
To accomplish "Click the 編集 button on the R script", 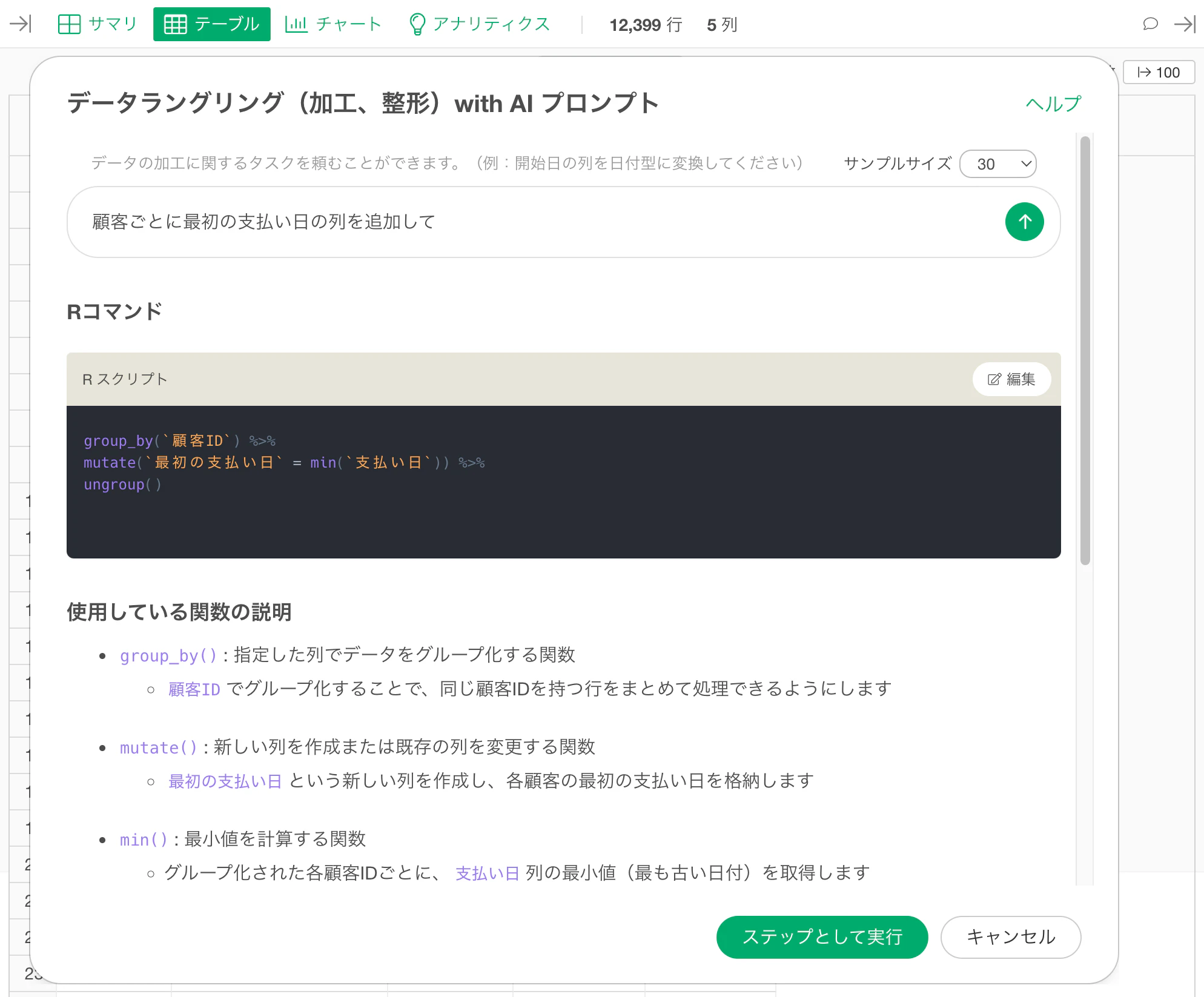I will pyautogui.click(x=1011, y=379).
